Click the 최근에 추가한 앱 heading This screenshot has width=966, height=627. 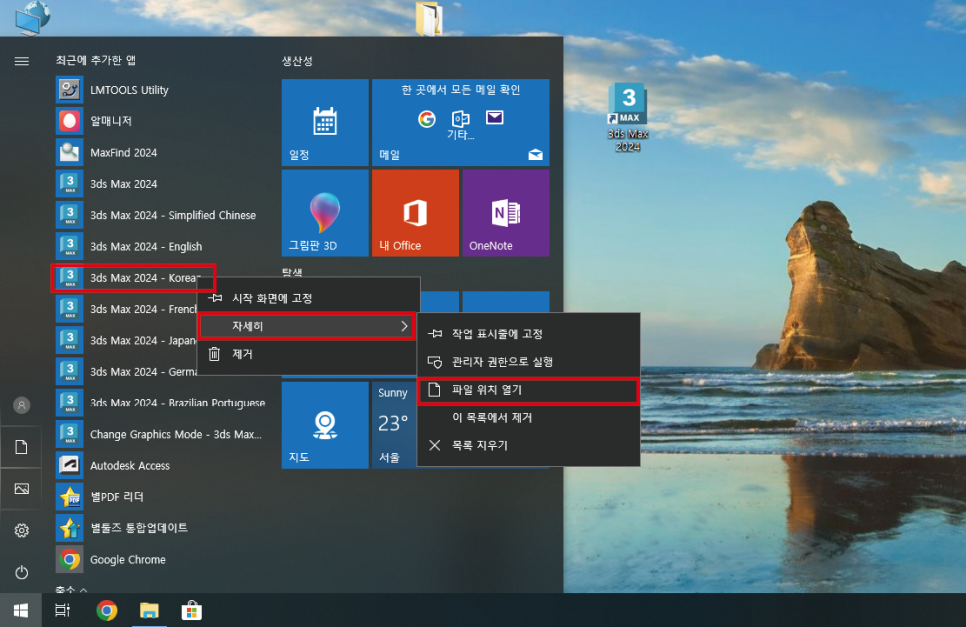point(95,60)
